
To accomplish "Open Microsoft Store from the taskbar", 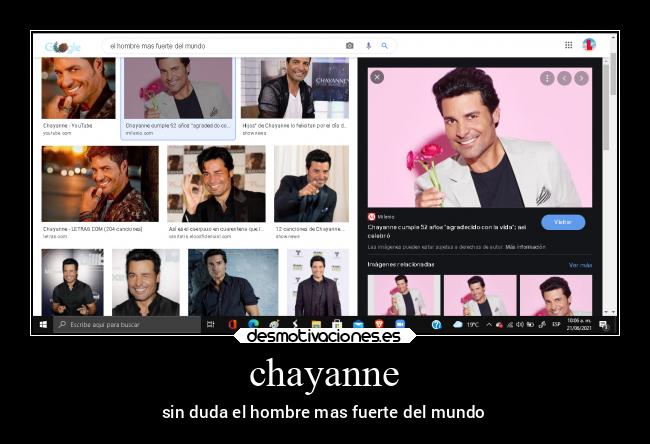I will pos(337,325).
